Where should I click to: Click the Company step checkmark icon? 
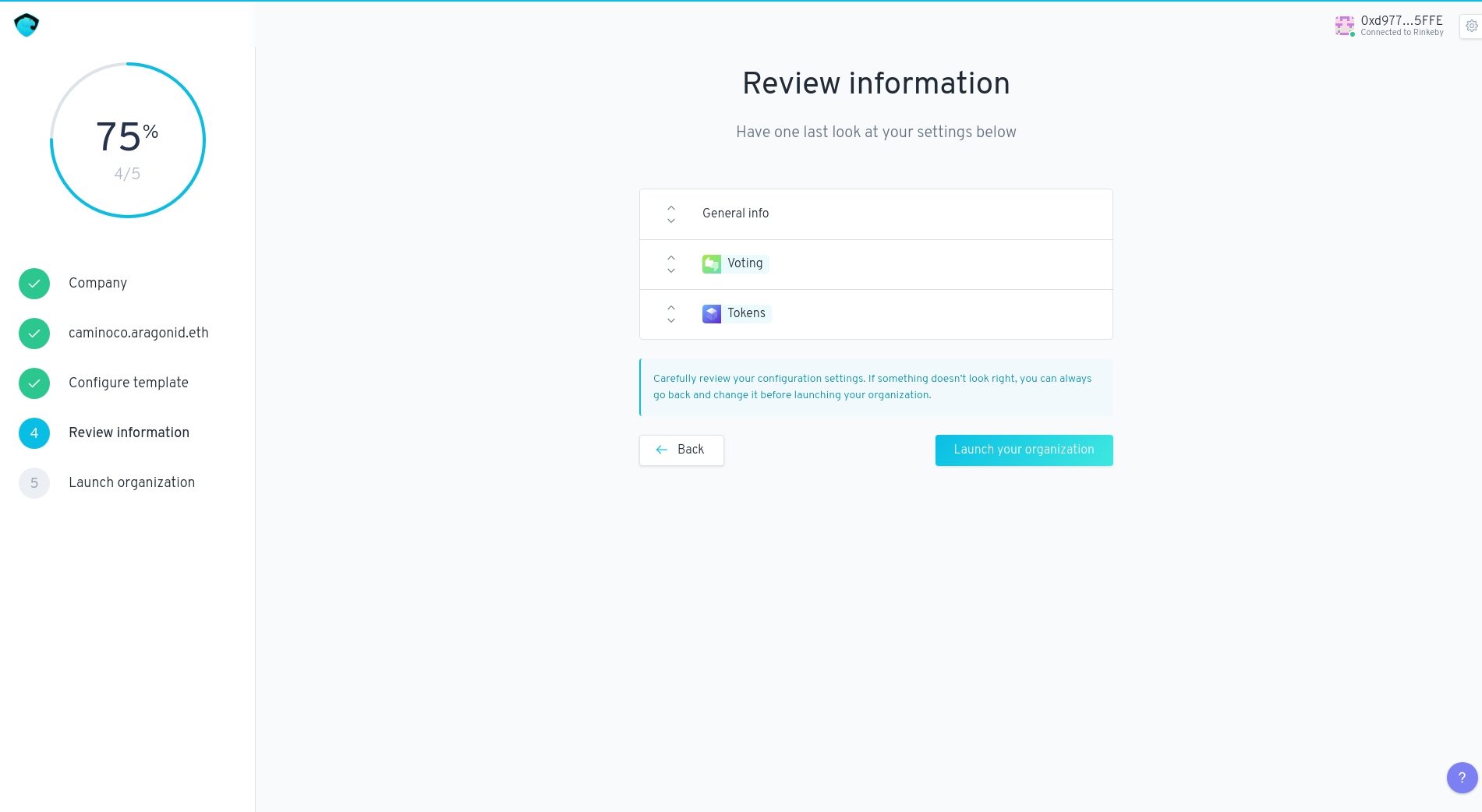(x=34, y=284)
